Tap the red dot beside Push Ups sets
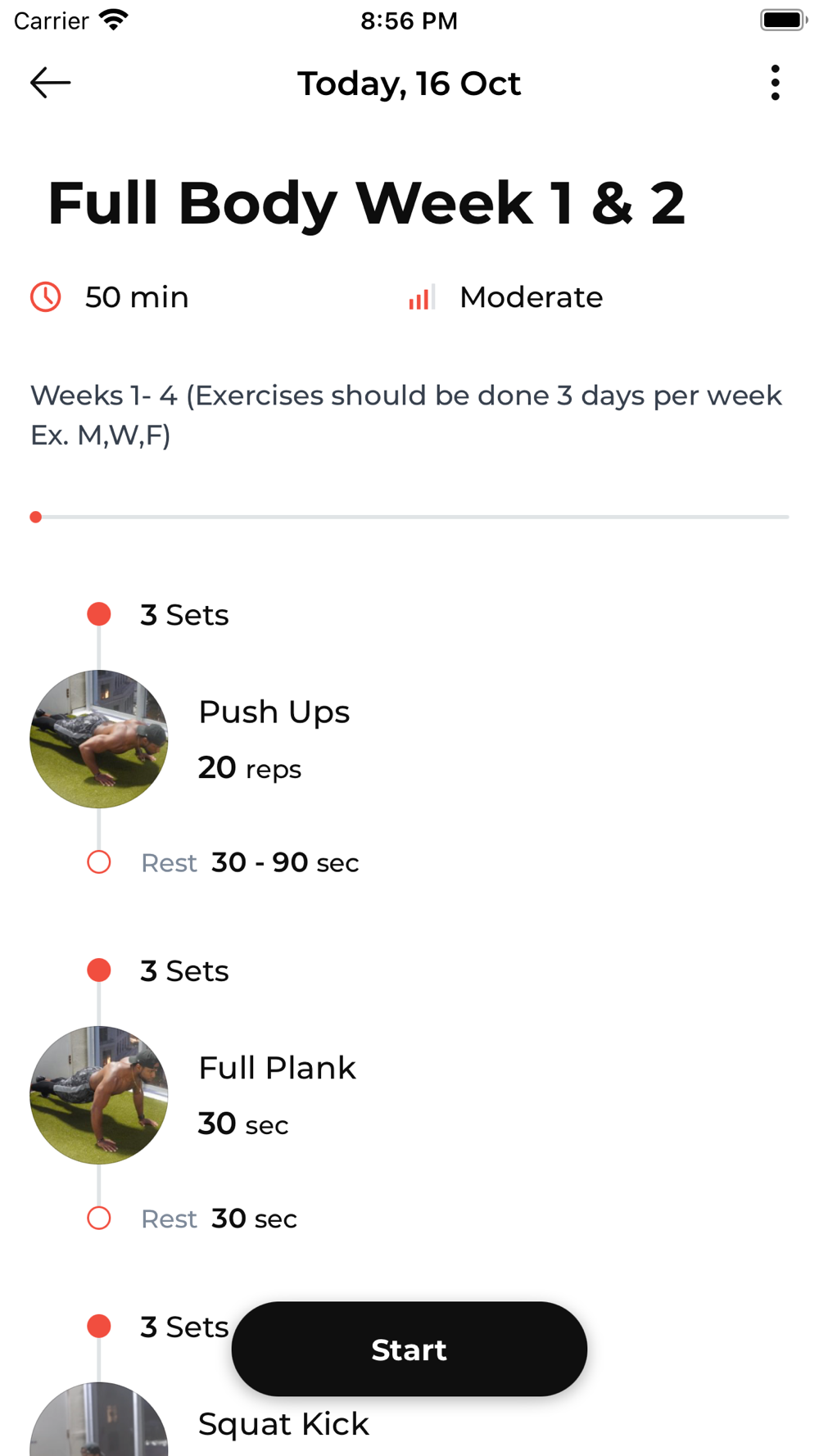 (99, 614)
